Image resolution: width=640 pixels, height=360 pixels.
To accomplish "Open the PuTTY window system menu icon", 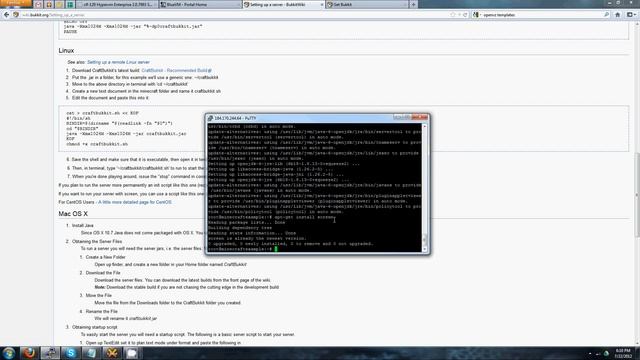I will [x=210, y=118].
